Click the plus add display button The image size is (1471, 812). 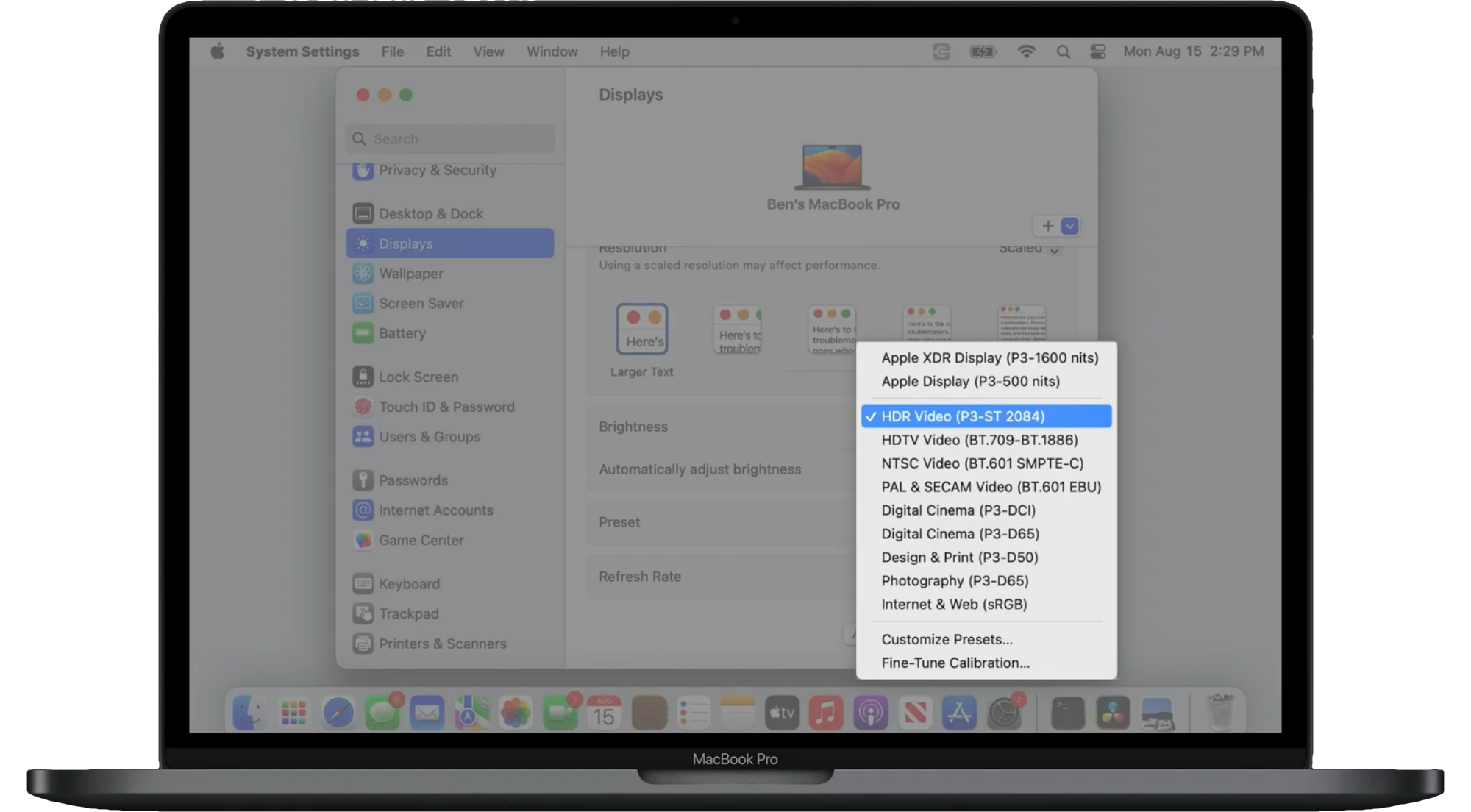point(1047,227)
